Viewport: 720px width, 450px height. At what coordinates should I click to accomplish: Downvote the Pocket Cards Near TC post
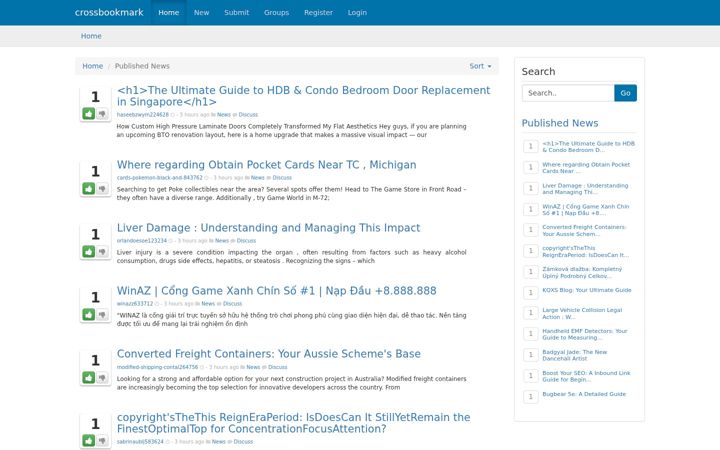(x=102, y=188)
